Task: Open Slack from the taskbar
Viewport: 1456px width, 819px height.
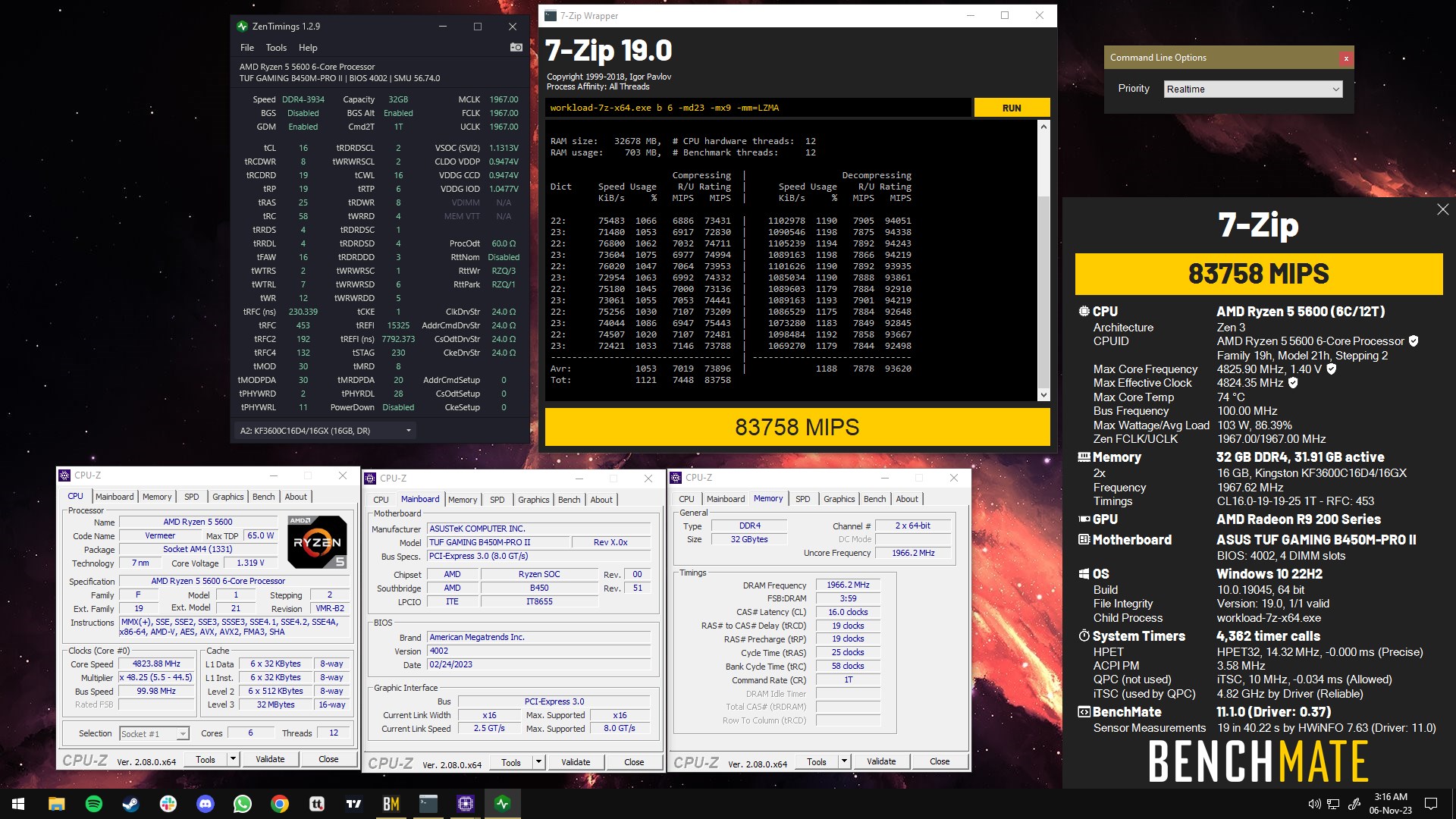Action: coord(168,804)
